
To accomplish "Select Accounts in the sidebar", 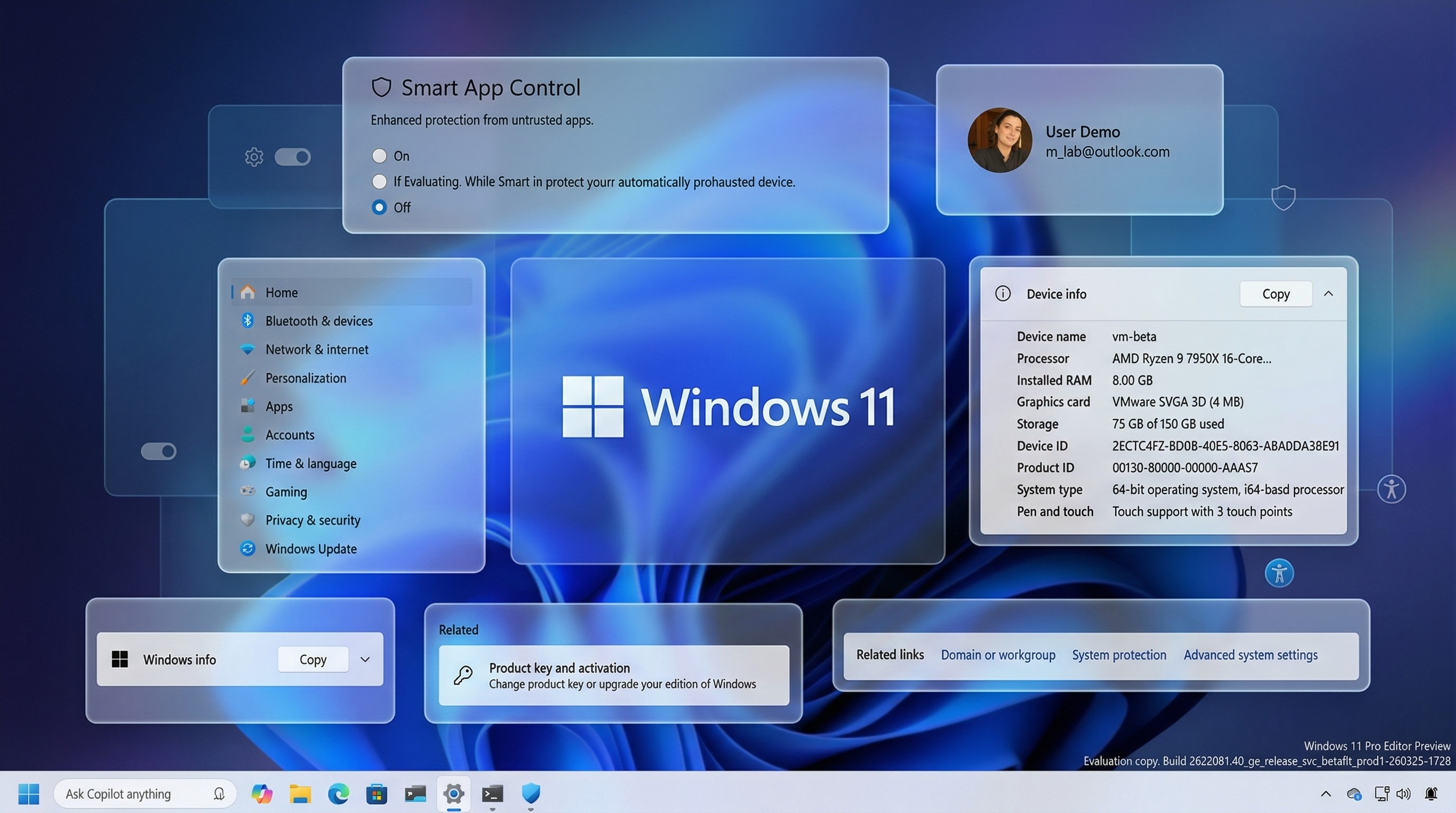I will [289, 435].
